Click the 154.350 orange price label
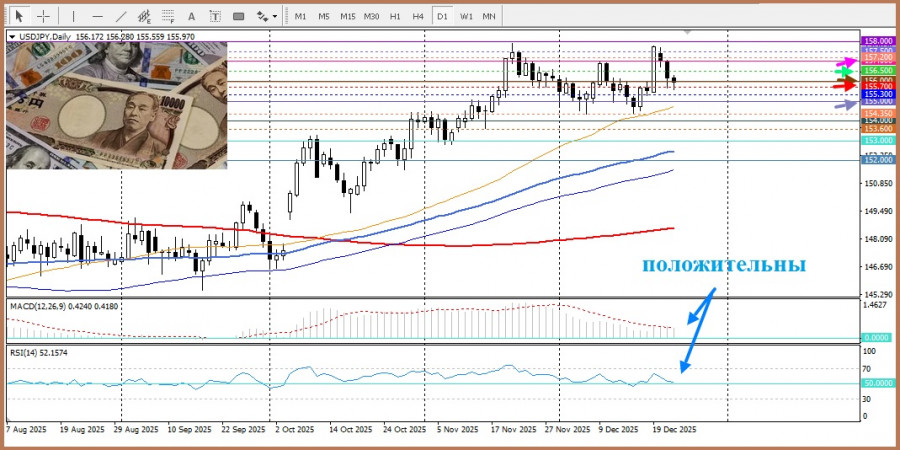The image size is (900, 450). pos(878,114)
